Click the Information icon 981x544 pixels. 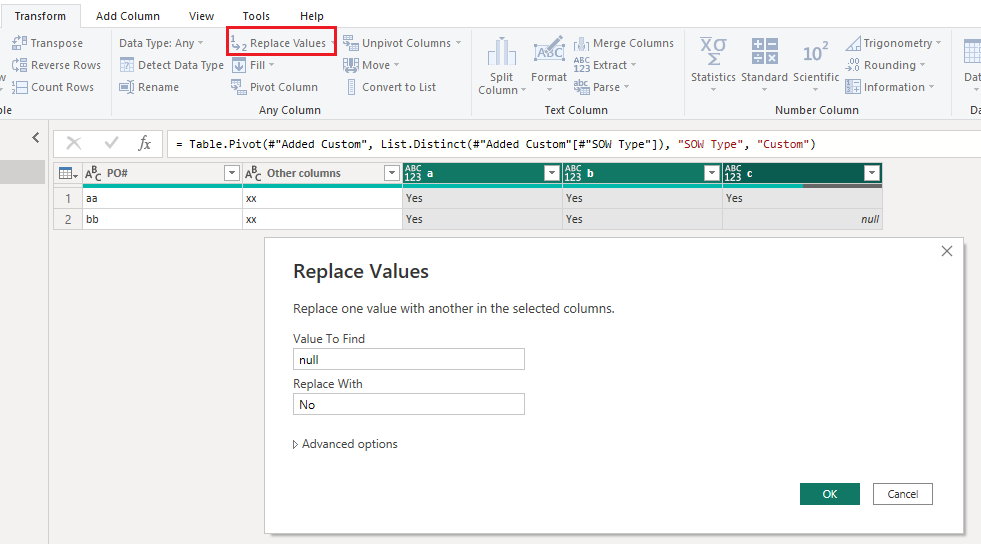click(853, 87)
